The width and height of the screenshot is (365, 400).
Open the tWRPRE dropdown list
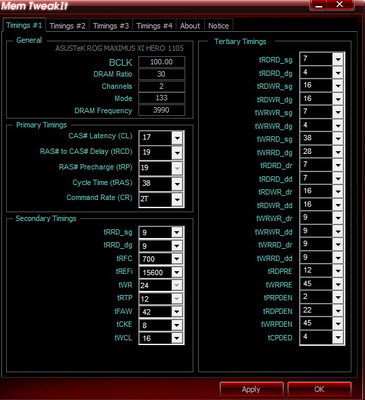(x=338, y=284)
